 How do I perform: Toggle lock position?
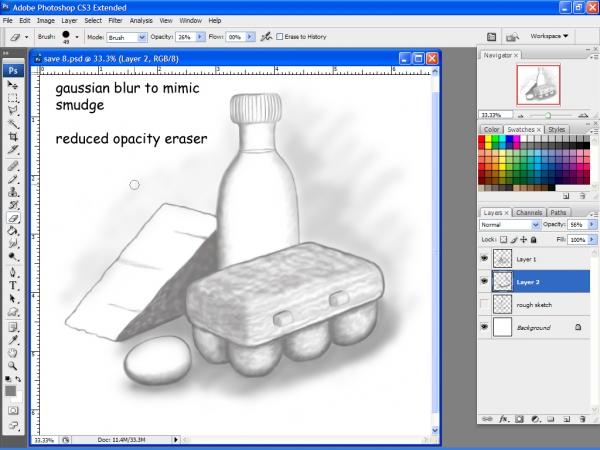click(x=523, y=240)
